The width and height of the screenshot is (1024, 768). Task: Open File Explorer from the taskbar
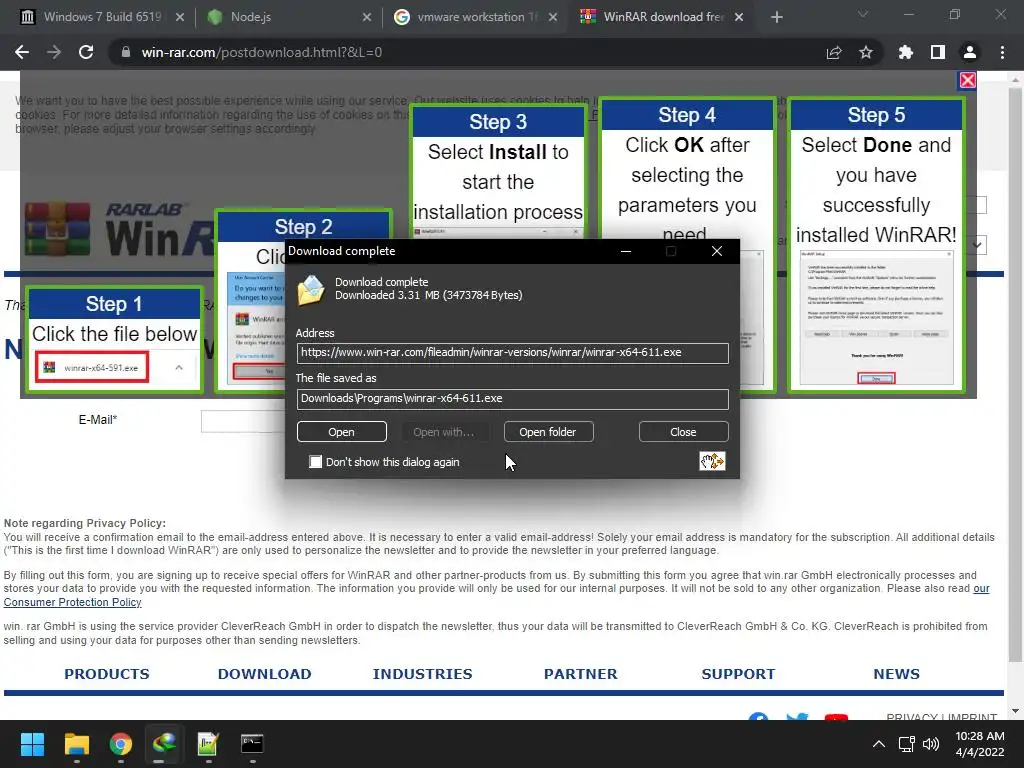coord(76,744)
